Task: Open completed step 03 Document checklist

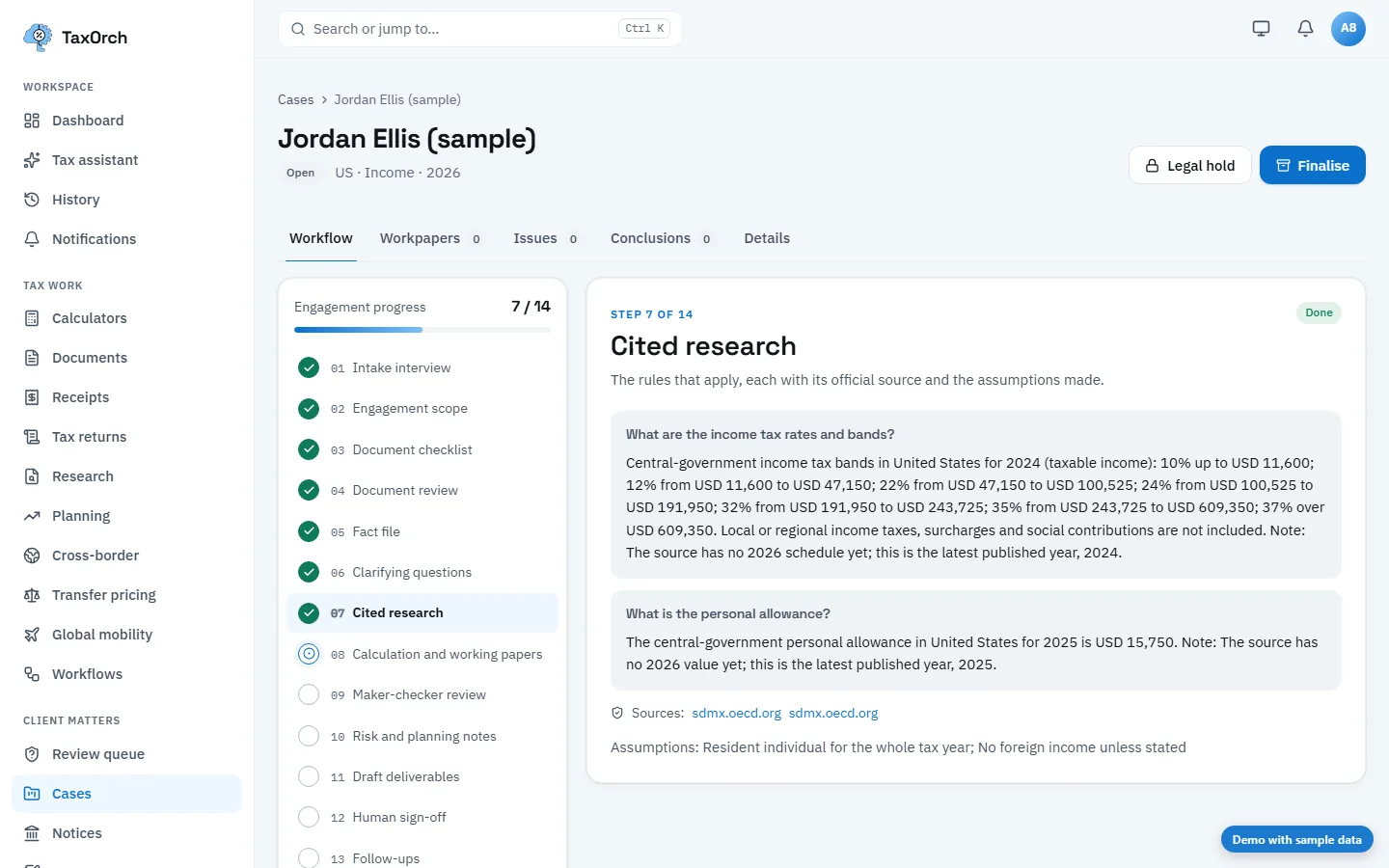Action: (422, 449)
